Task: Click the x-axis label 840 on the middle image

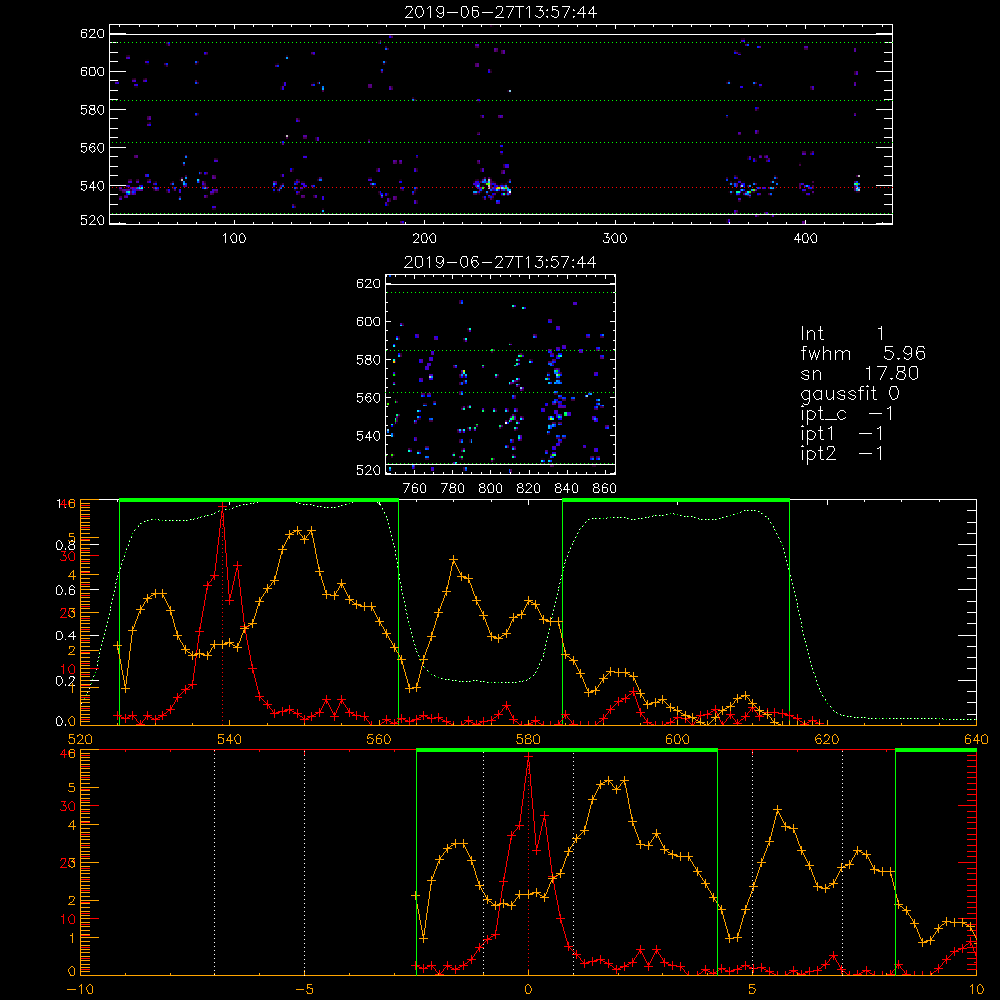Action: (x=567, y=489)
